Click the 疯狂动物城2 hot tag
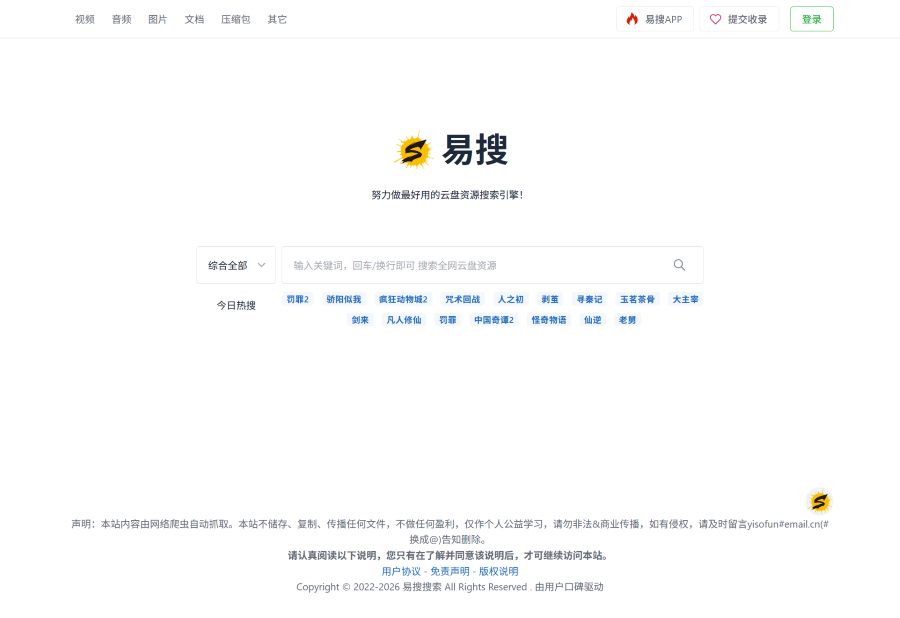 point(403,299)
